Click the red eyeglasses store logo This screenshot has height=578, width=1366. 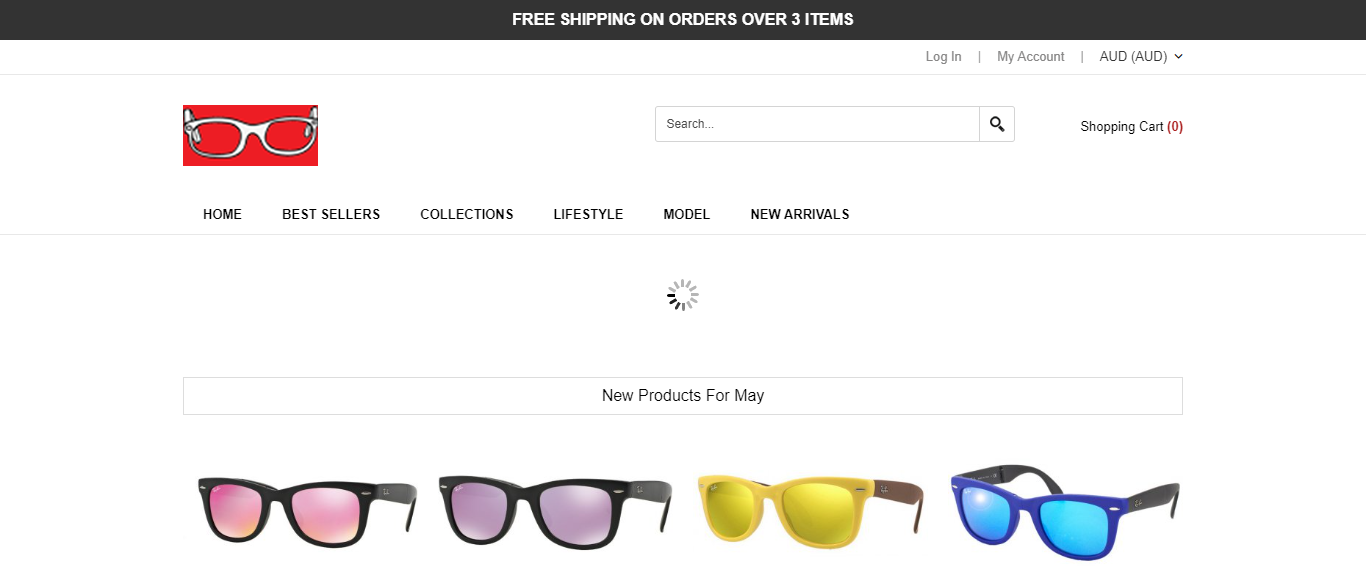250,135
